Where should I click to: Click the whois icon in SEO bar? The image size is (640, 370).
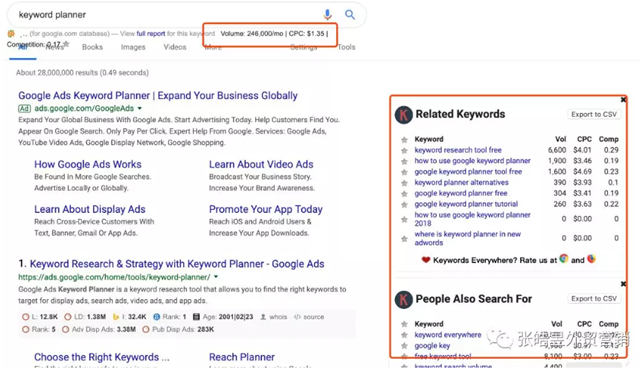coord(263,317)
